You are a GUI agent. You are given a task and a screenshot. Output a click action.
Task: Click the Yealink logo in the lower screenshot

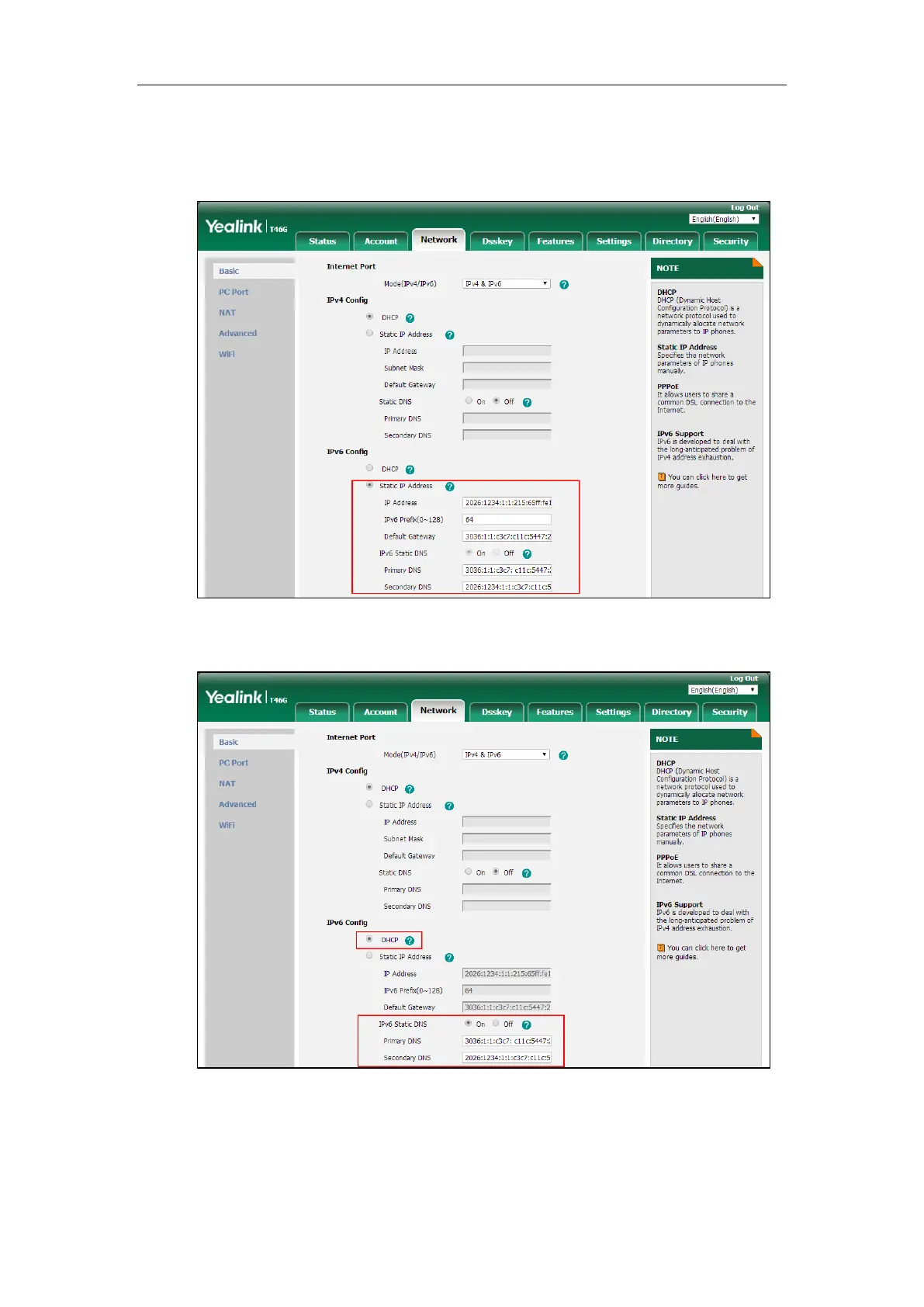(234, 698)
